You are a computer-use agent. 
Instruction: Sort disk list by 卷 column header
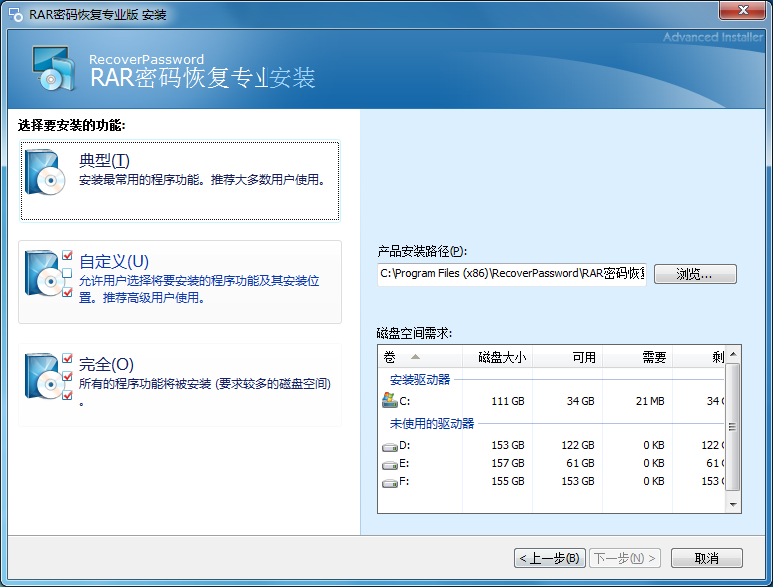(420, 357)
